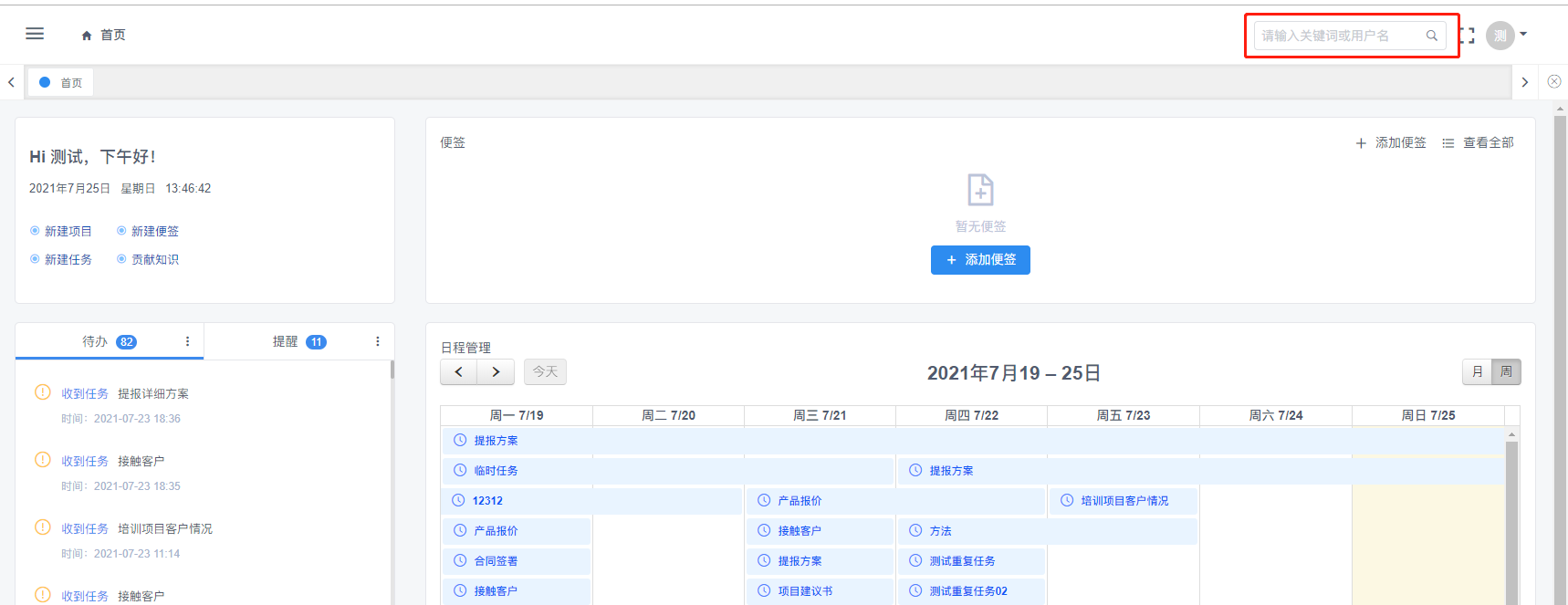Click the blue 添加便签 button
1568x605 pixels.
(x=980, y=260)
